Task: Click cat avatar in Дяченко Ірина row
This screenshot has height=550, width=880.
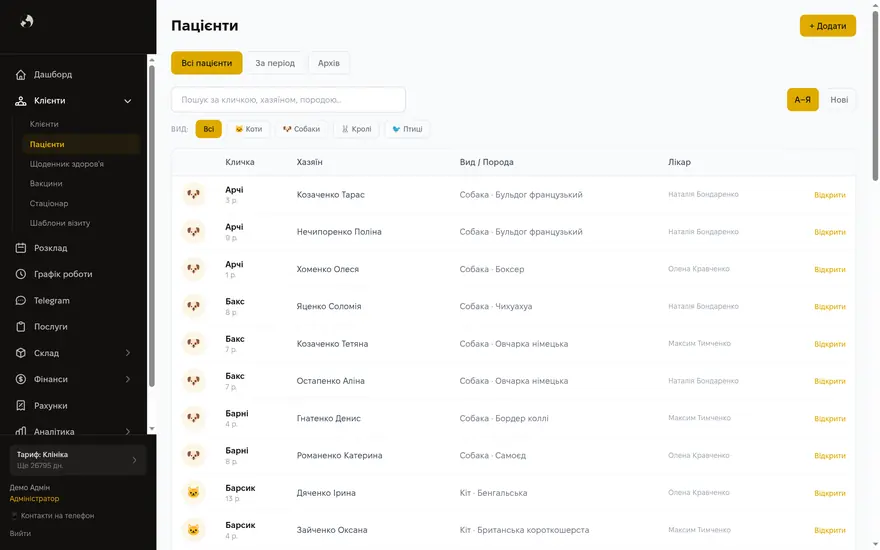Action: [x=194, y=493]
